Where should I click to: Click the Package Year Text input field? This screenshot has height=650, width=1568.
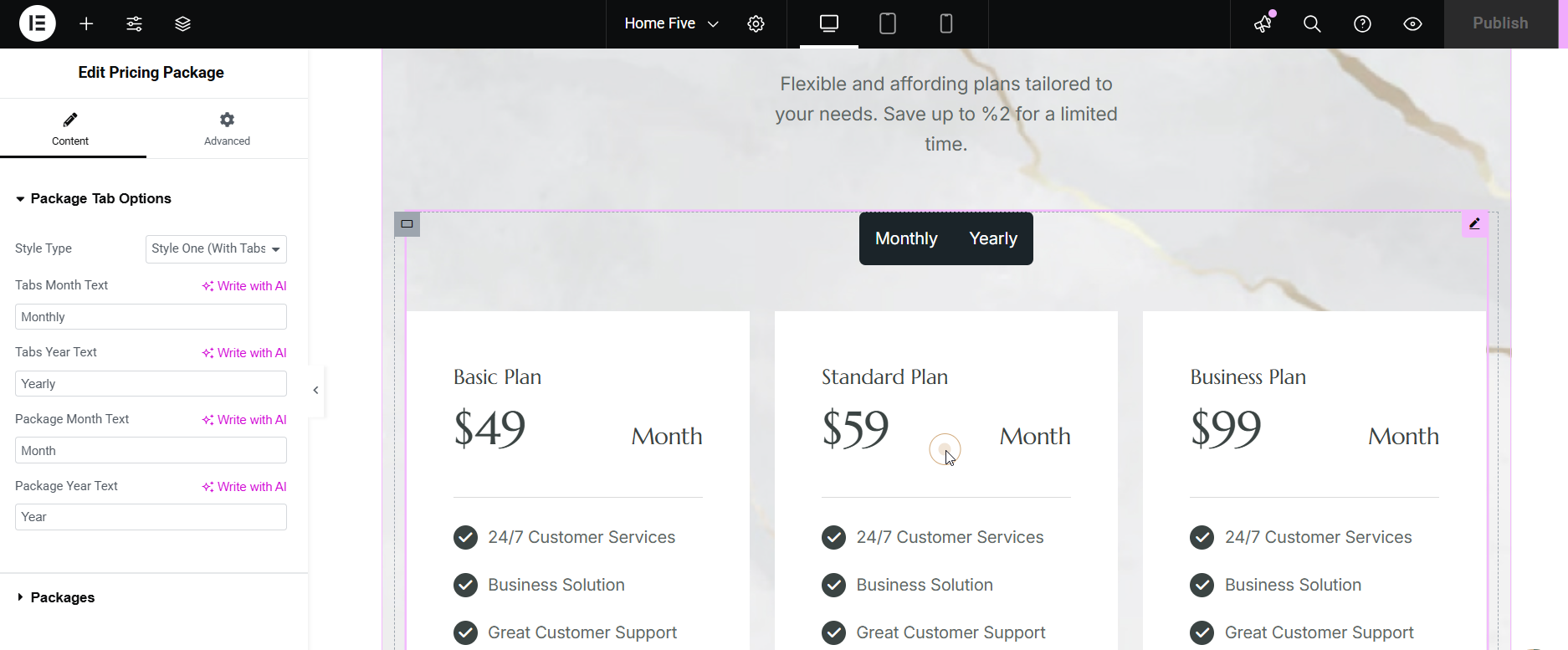click(x=151, y=517)
